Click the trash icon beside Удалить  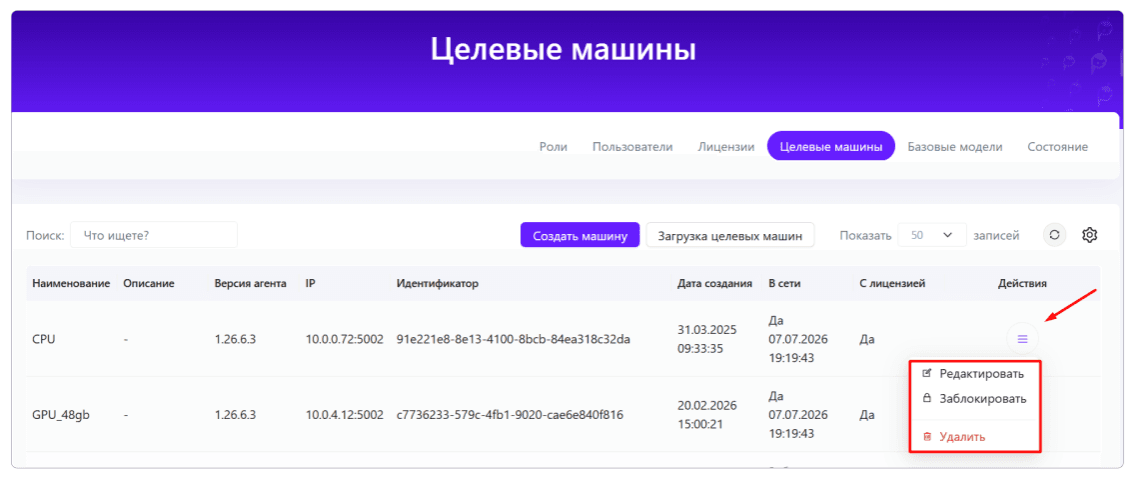[x=927, y=437]
